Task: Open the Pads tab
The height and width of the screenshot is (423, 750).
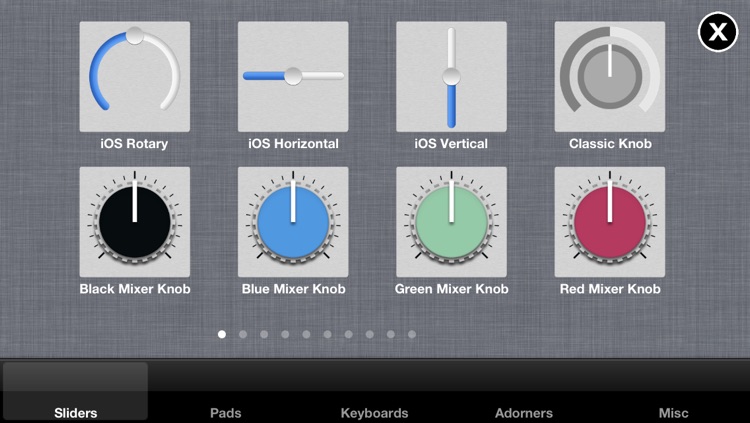Action: [225, 392]
